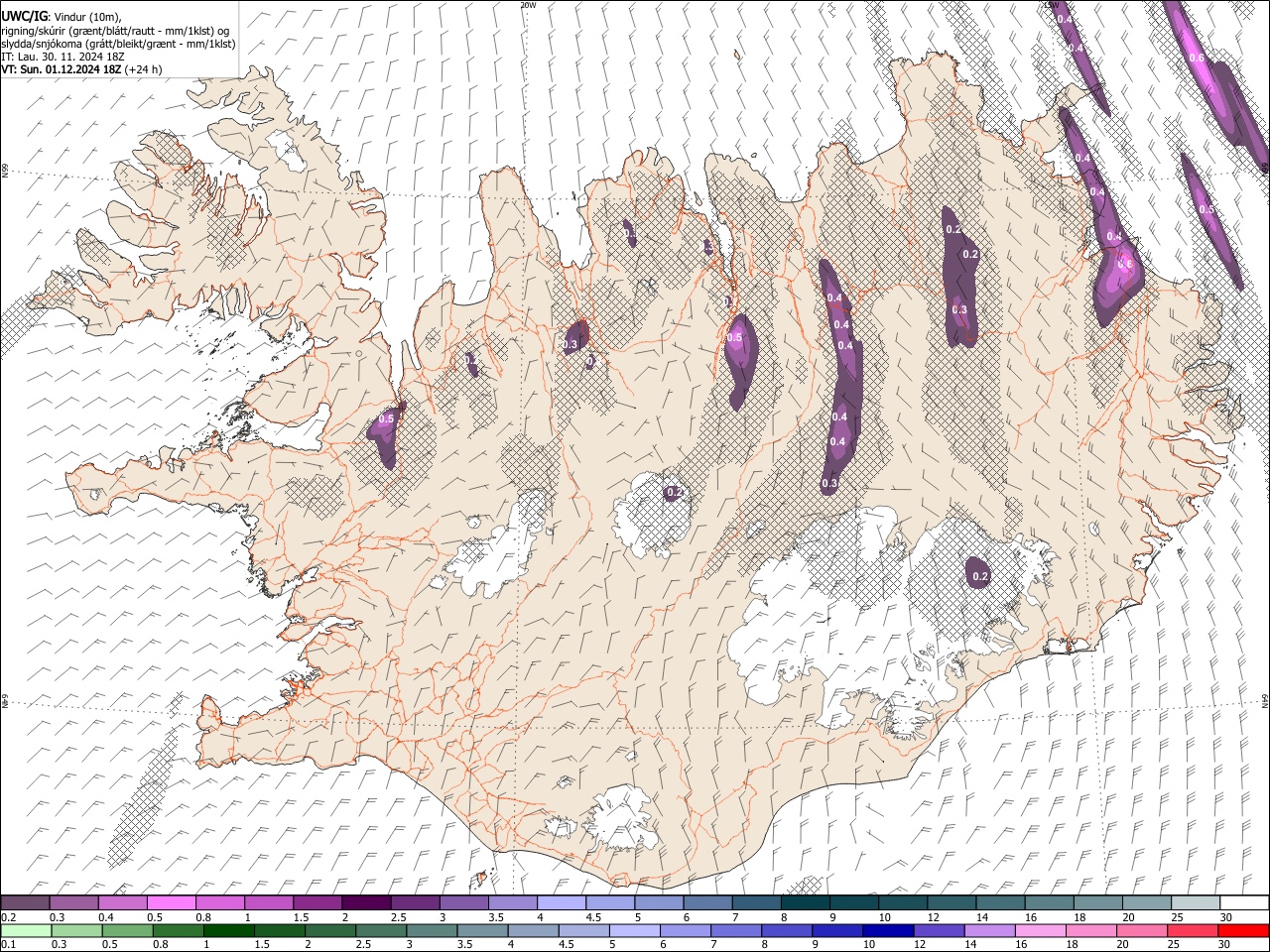The width and height of the screenshot is (1270, 952).
Task: Pick the darkest purple 2 mm snow swatch
Action: pos(366,903)
